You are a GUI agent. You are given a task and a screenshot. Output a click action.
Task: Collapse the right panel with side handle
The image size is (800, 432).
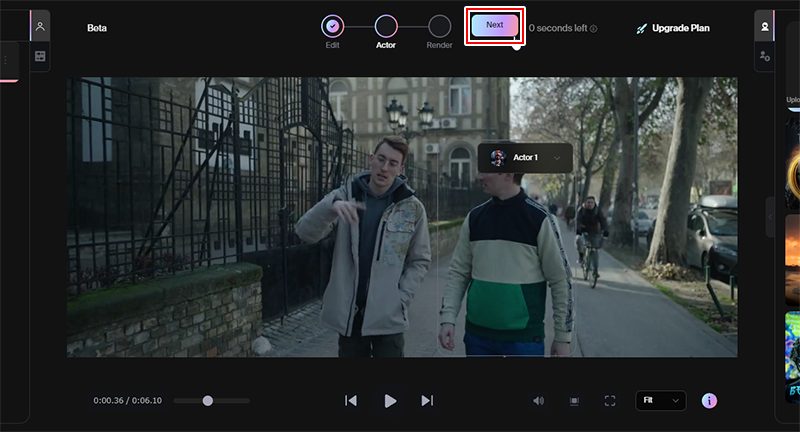(769, 217)
